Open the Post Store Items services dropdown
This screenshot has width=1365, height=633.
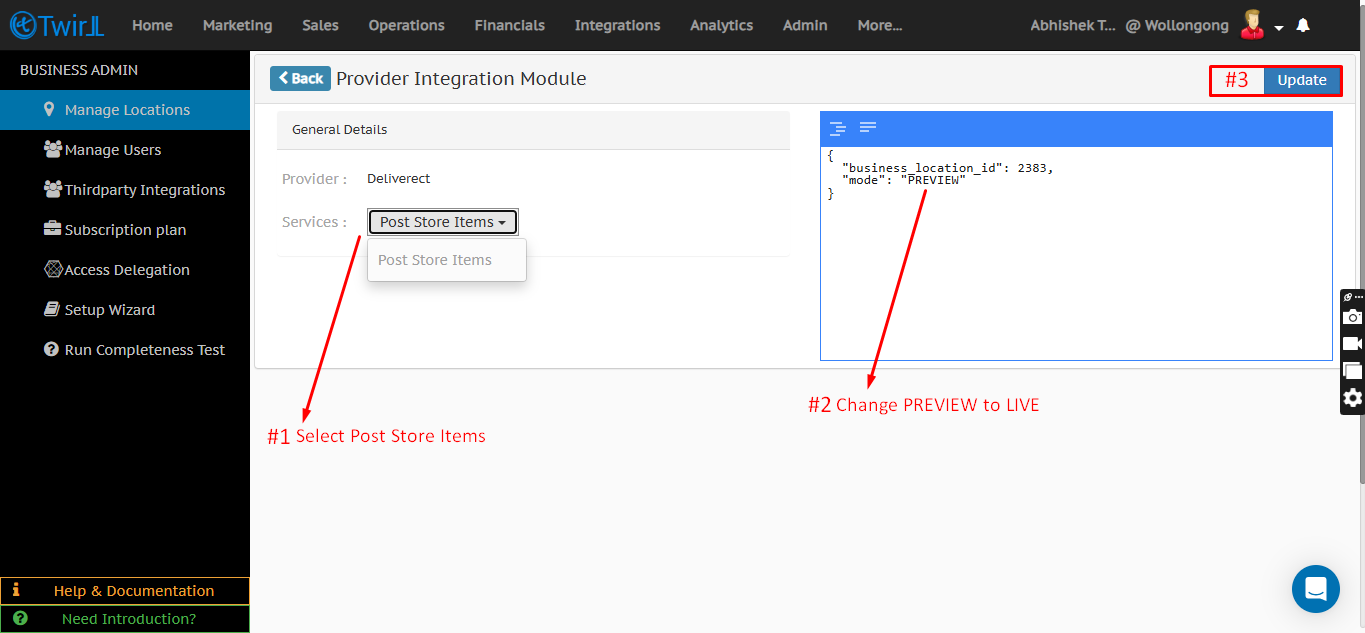click(x=442, y=222)
